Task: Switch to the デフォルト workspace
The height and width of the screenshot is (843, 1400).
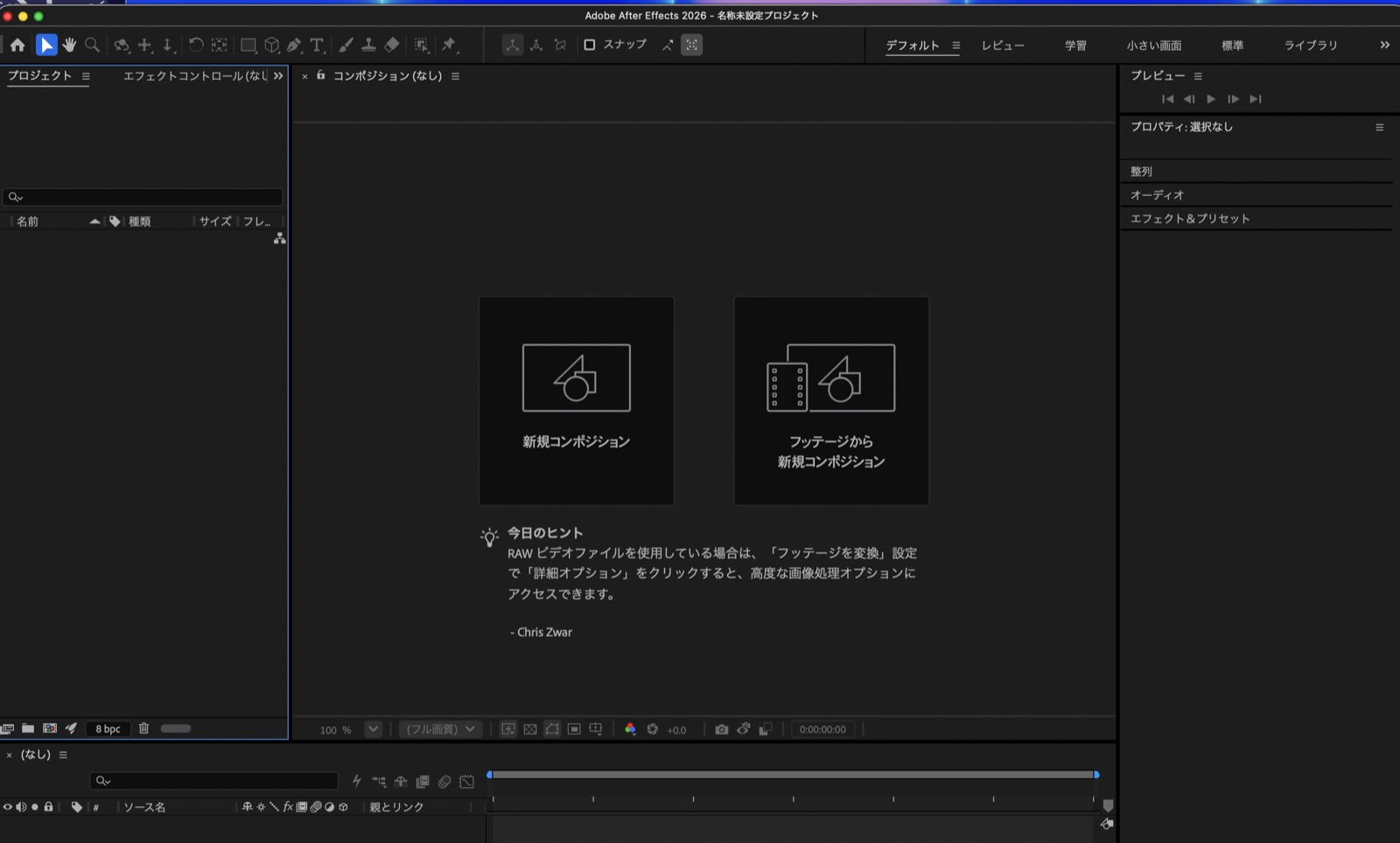Action: (913, 46)
